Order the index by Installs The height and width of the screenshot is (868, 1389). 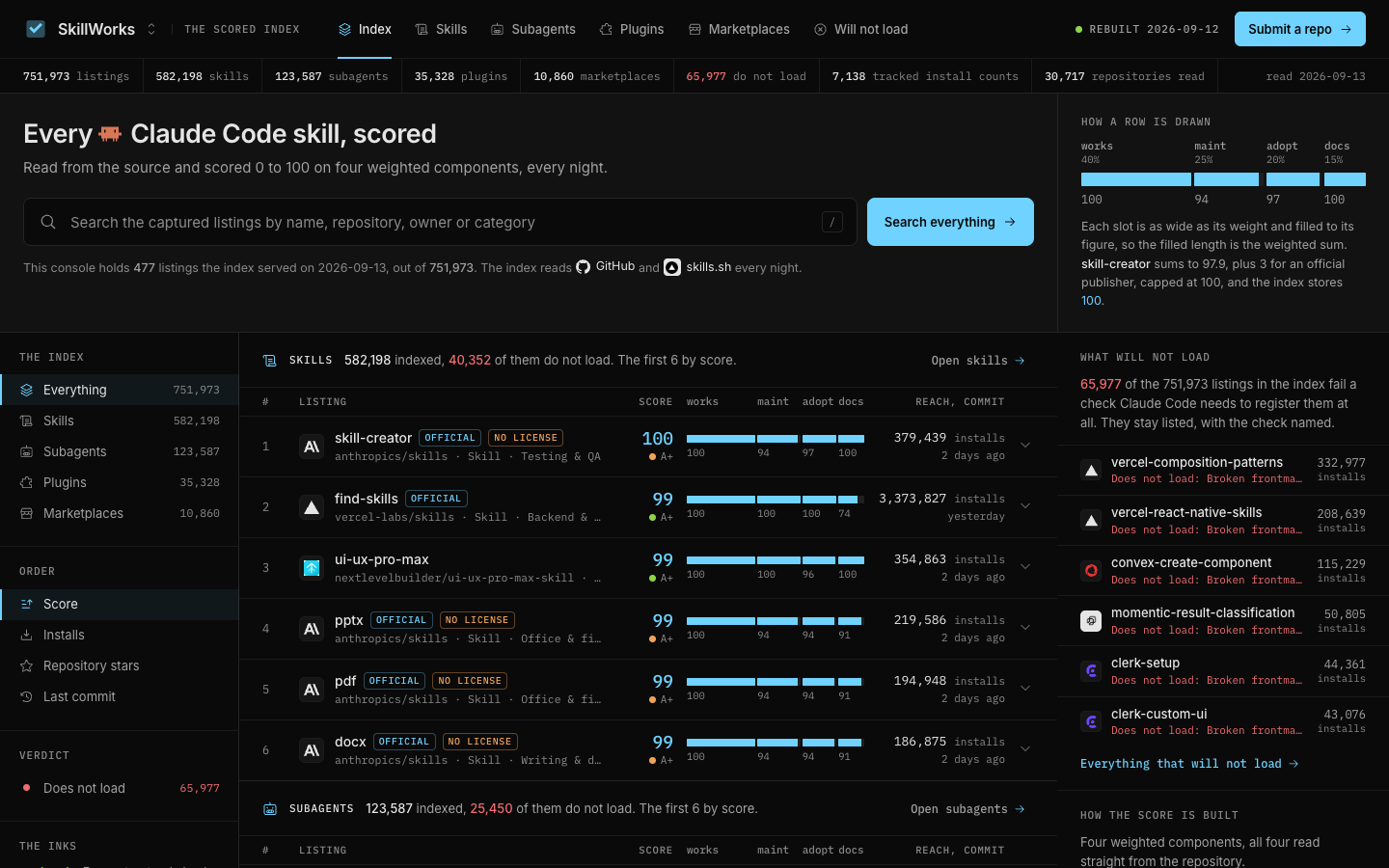(120, 635)
